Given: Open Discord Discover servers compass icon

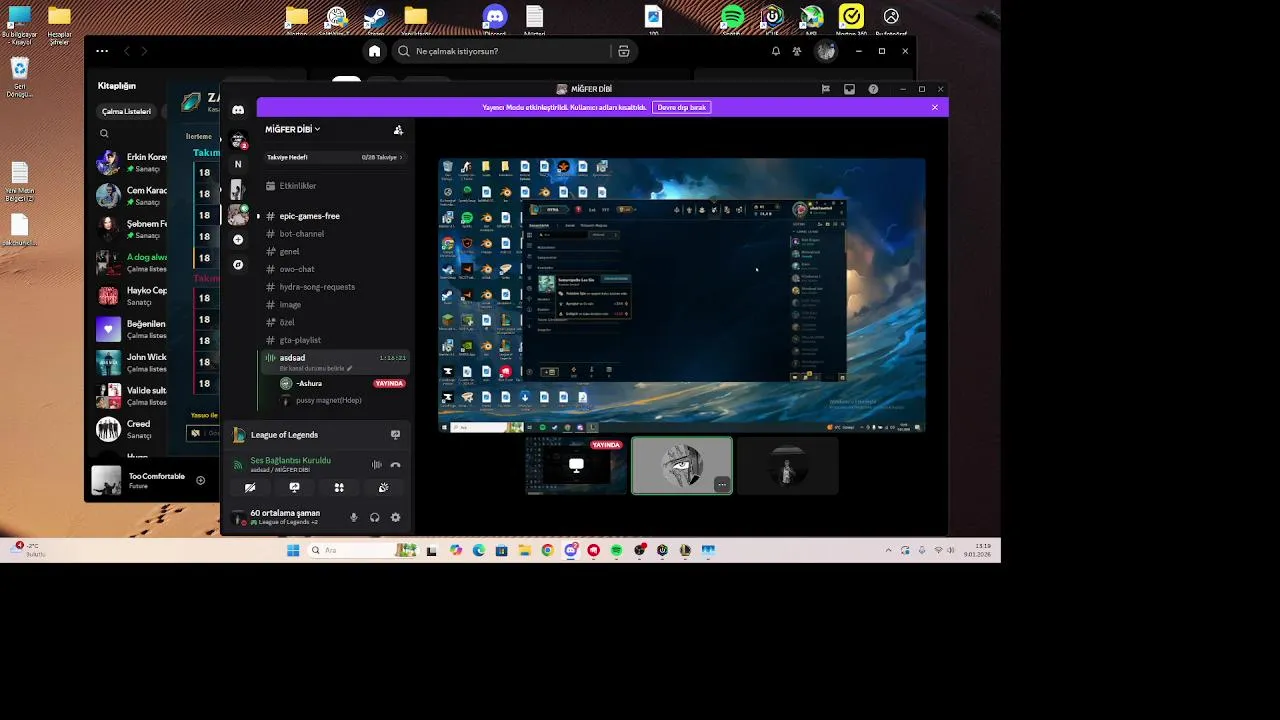Looking at the screenshot, I should point(238,265).
